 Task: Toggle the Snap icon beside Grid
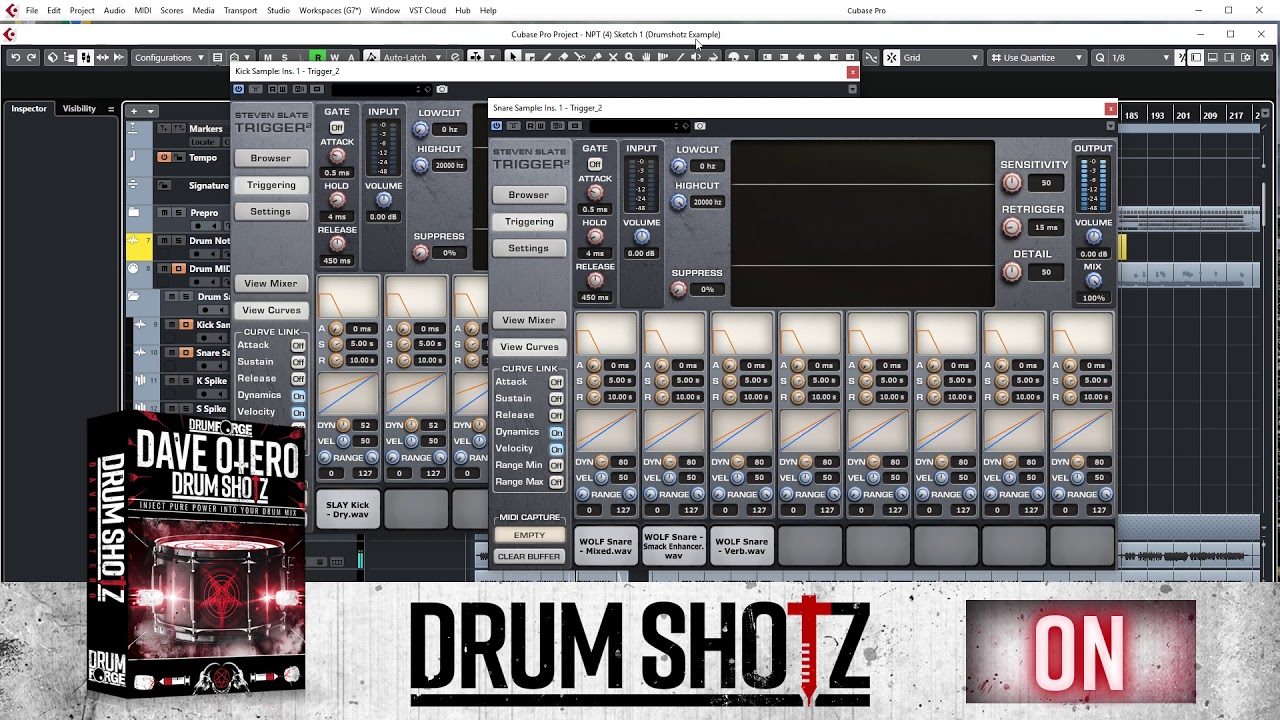point(892,57)
